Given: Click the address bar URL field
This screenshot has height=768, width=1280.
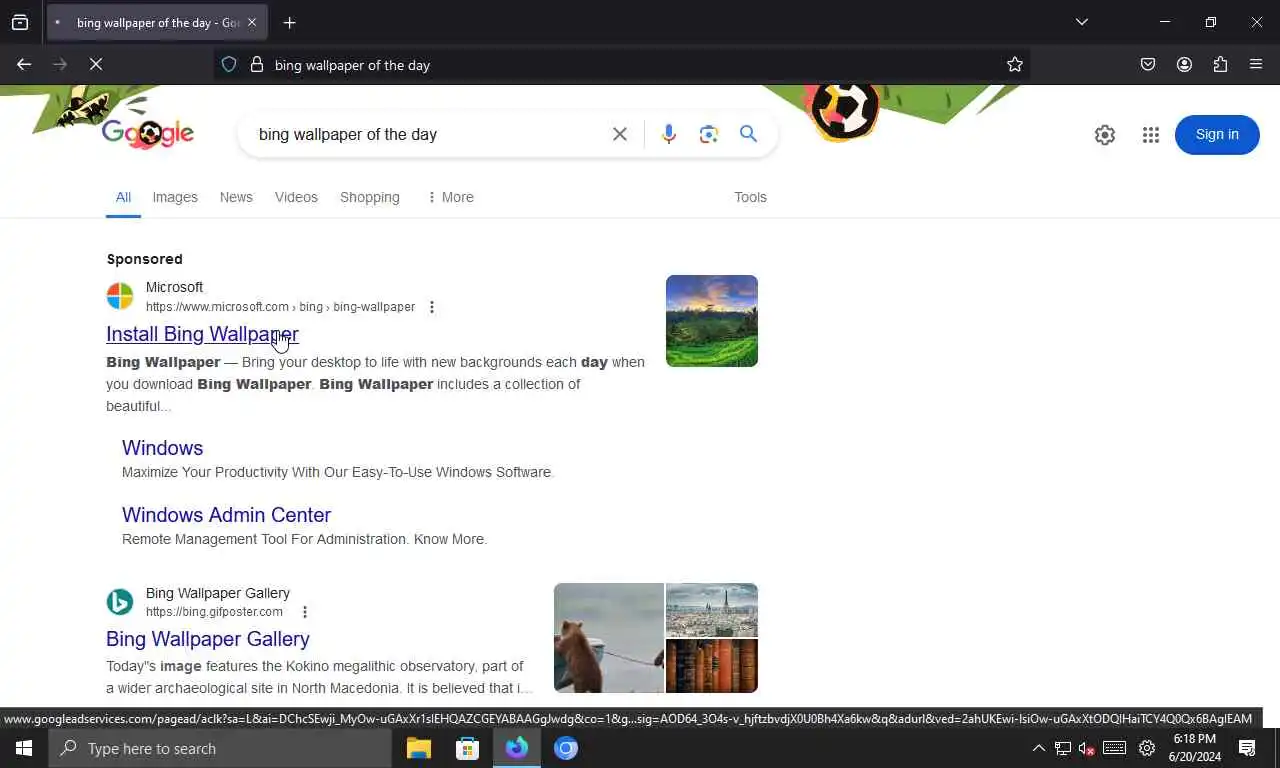Looking at the screenshot, I should [622, 64].
